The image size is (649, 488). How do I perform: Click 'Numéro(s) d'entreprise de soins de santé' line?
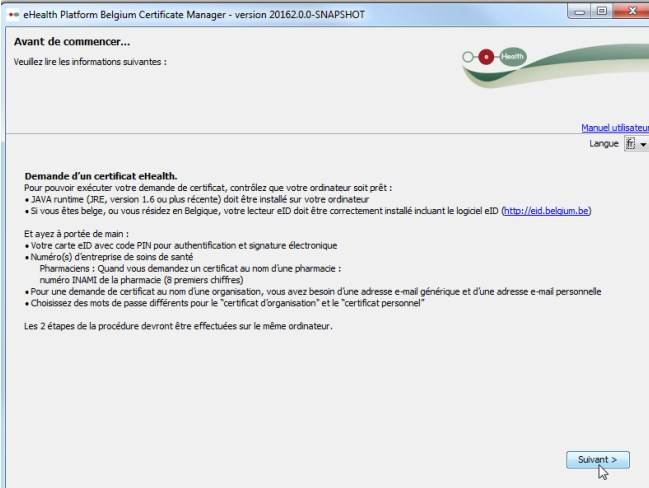109,257
